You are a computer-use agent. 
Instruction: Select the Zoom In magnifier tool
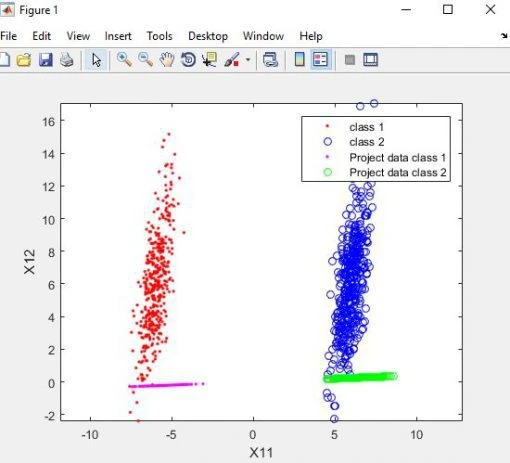[124, 60]
